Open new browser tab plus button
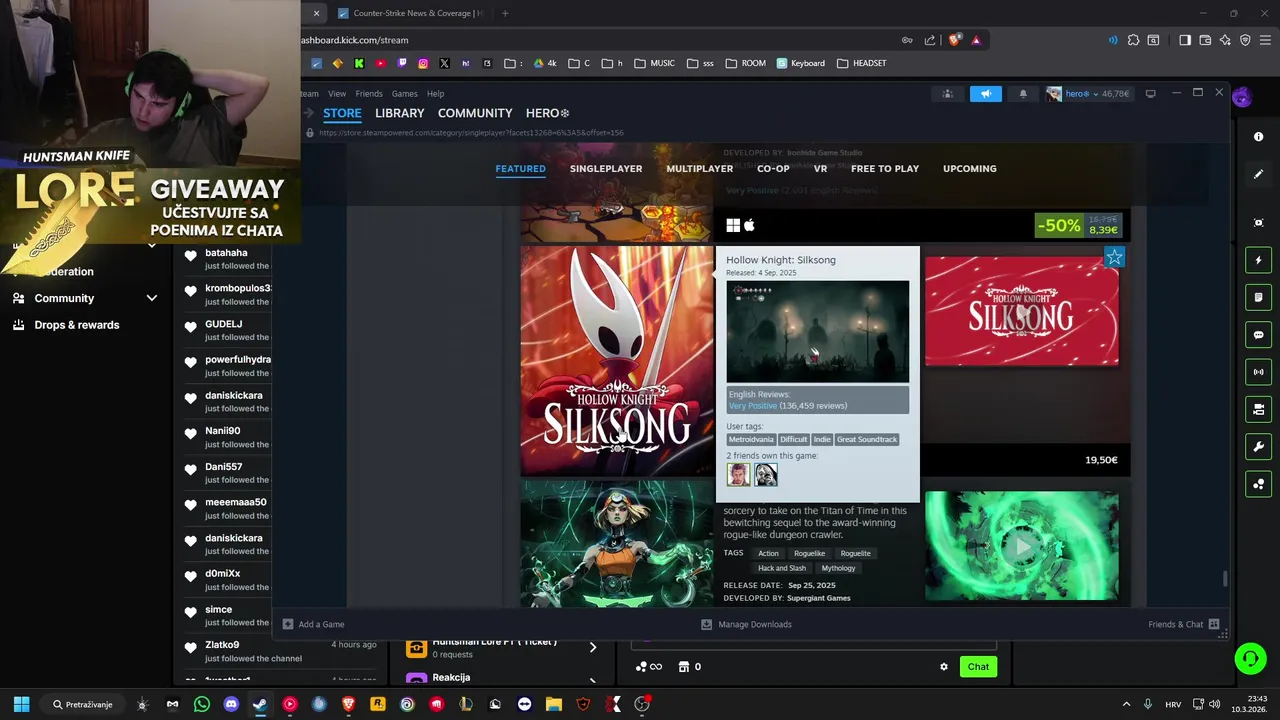Image resolution: width=1280 pixels, height=720 pixels. tap(505, 13)
